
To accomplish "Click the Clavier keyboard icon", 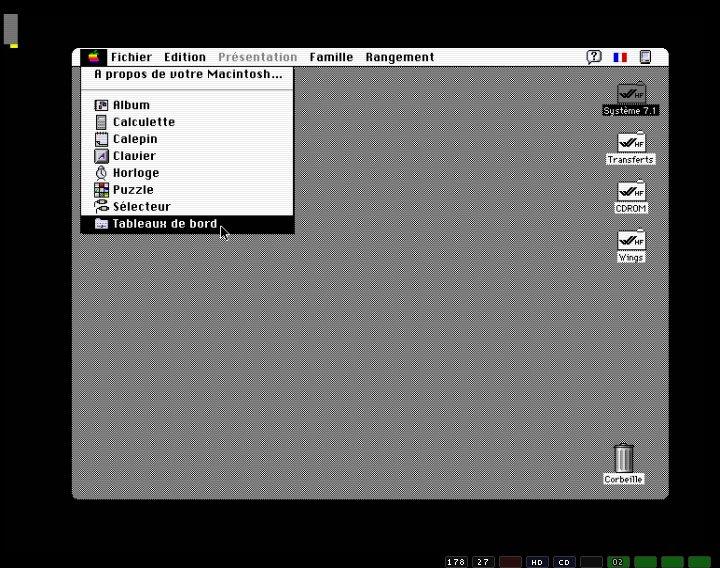I will 101,156.
